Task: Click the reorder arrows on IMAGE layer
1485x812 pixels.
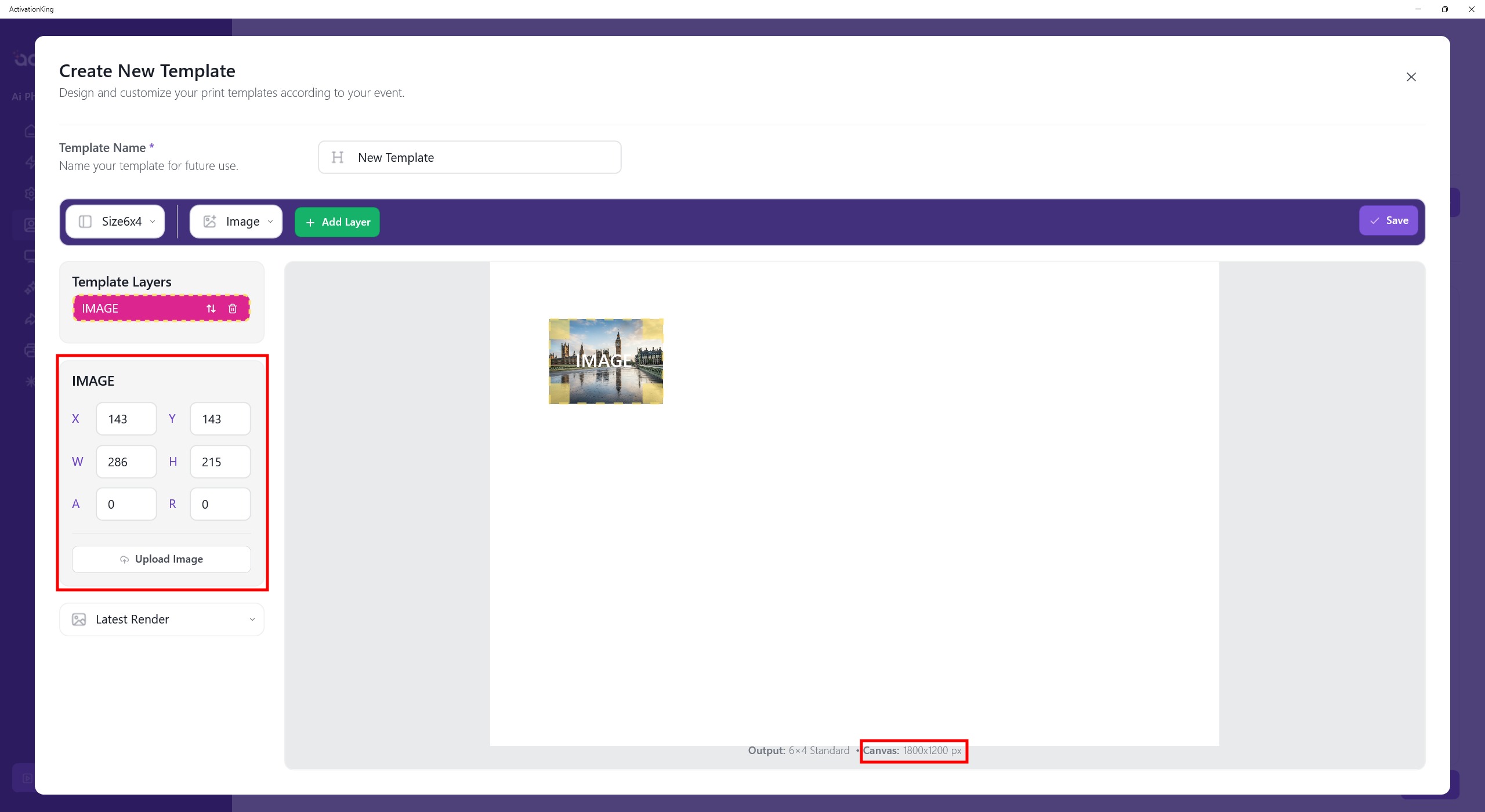Action: (x=211, y=309)
